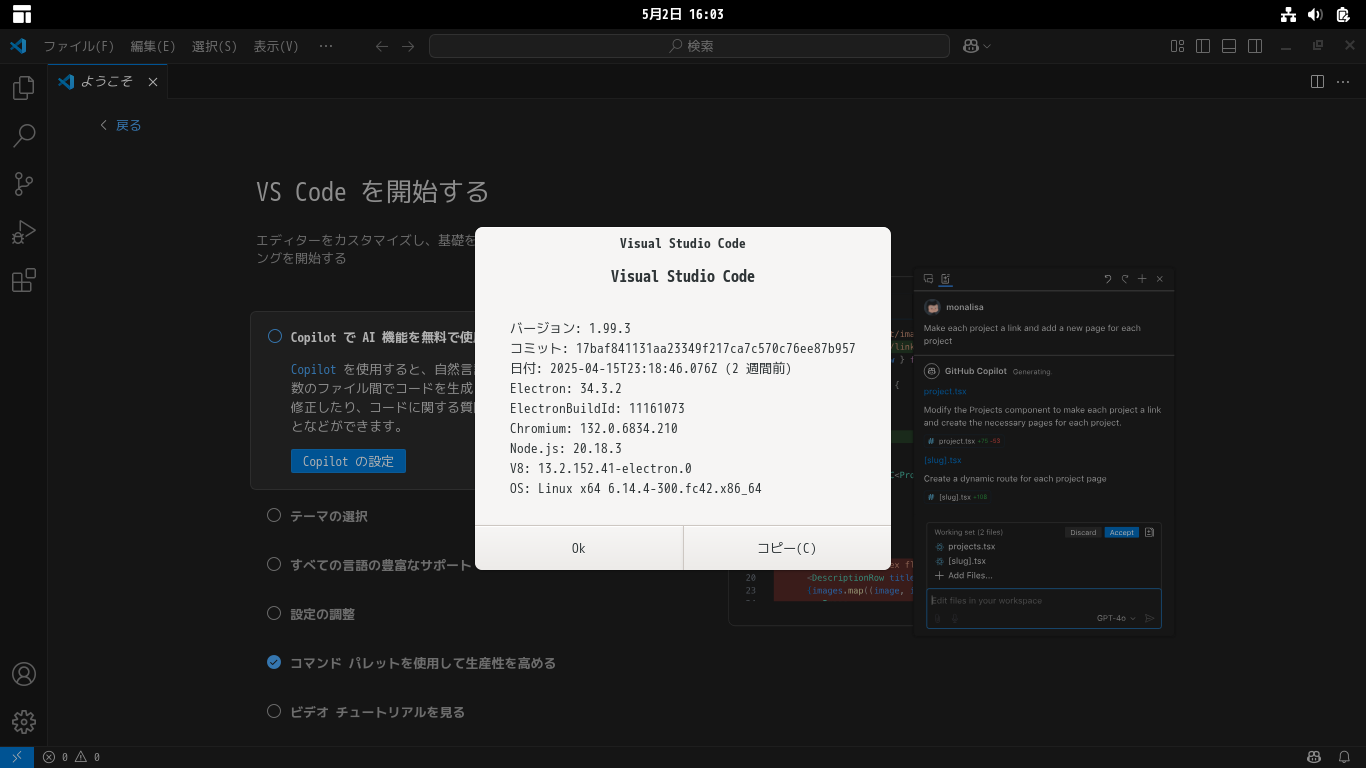
Task: Click the コミット hash line in the dialog
Action: point(683,348)
